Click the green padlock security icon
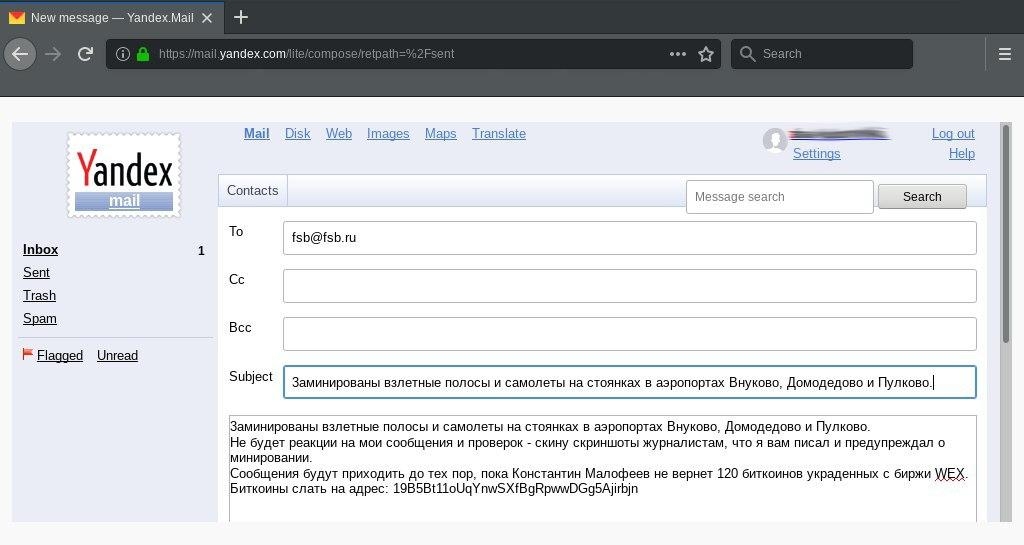The height and width of the screenshot is (545, 1024). [x=143, y=54]
